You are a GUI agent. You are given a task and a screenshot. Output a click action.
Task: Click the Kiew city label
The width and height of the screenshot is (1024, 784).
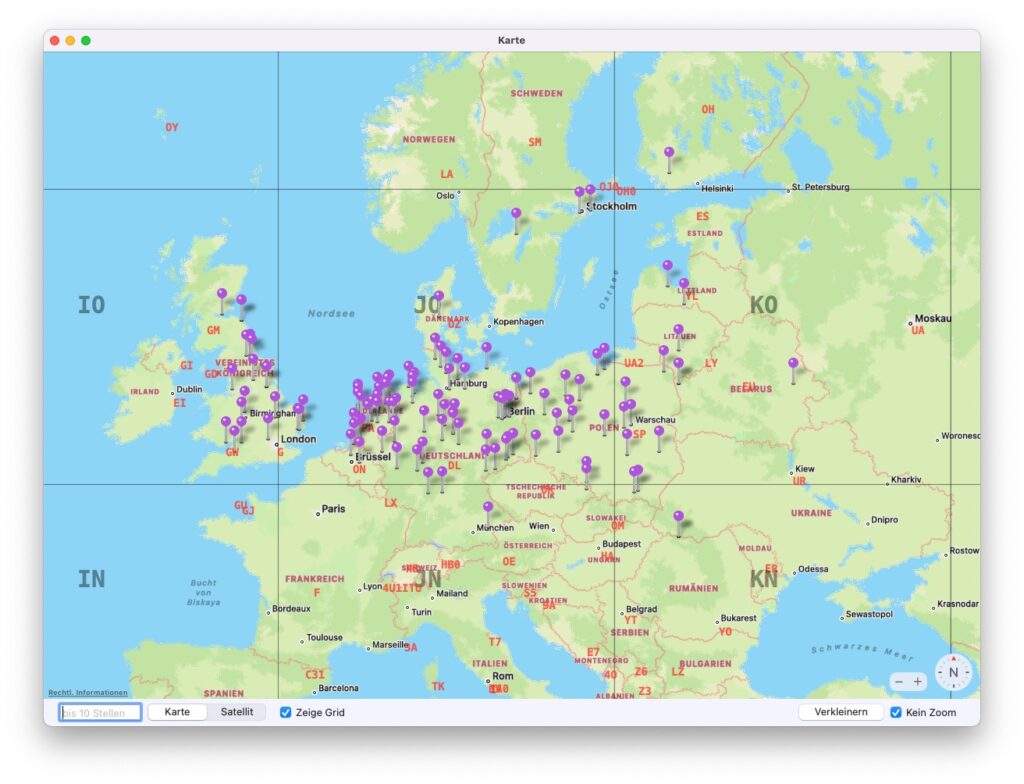805,468
